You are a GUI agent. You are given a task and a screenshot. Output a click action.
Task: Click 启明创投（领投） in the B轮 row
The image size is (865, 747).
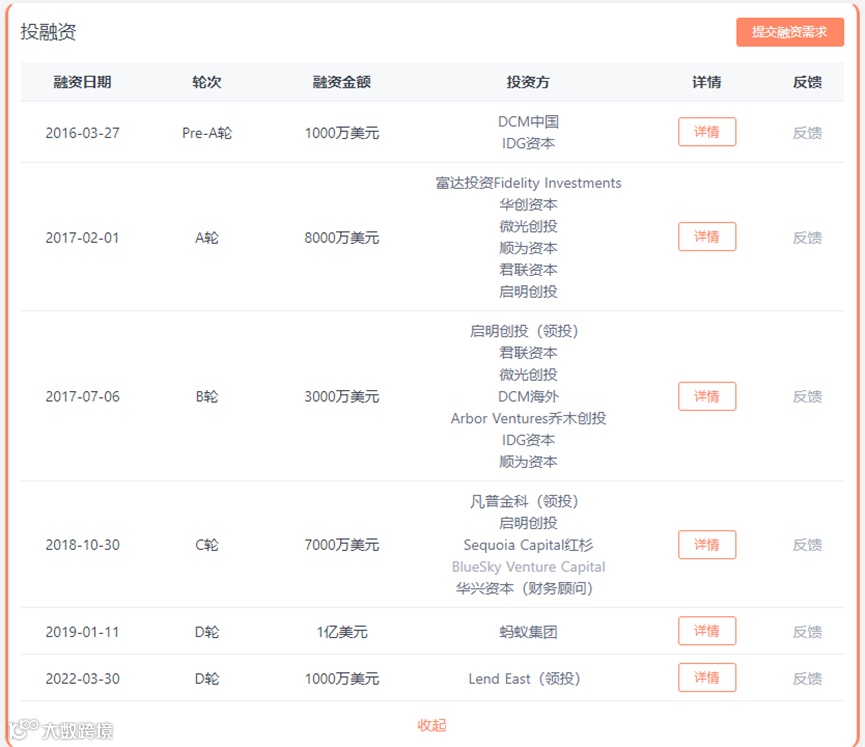click(x=524, y=331)
